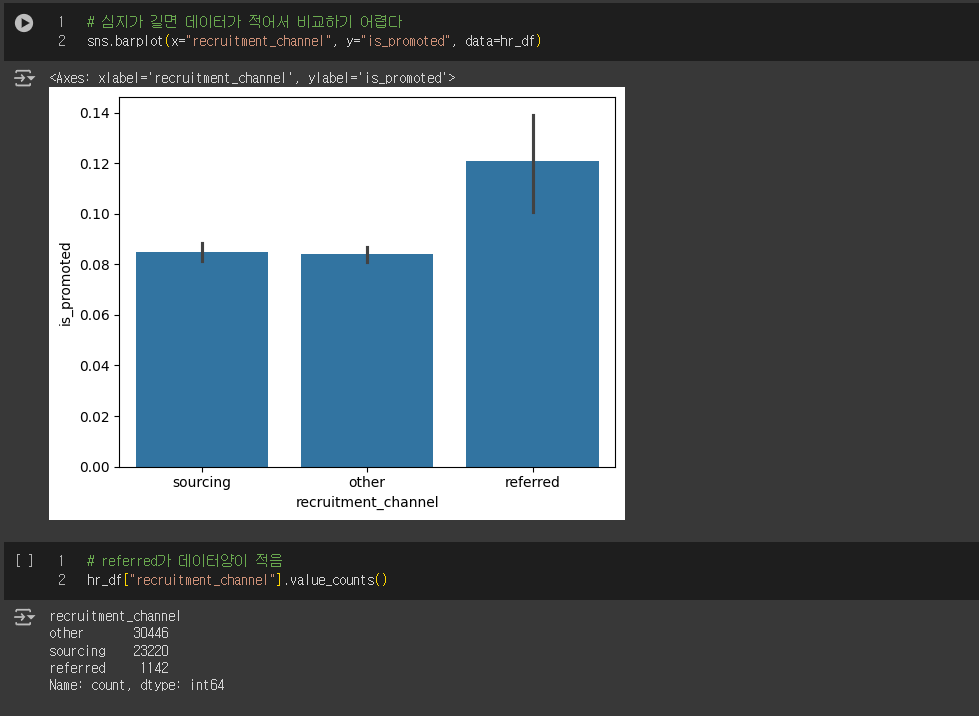Select the count value 23220
This screenshot has width=979, height=716.
click(150, 651)
